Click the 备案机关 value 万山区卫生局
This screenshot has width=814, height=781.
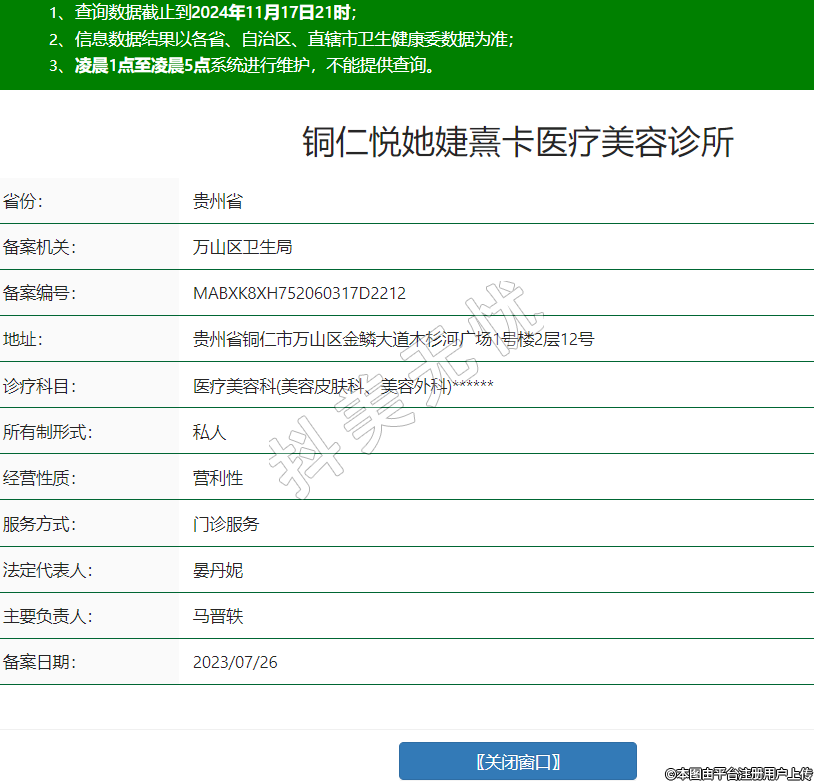[x=242, y=248]
